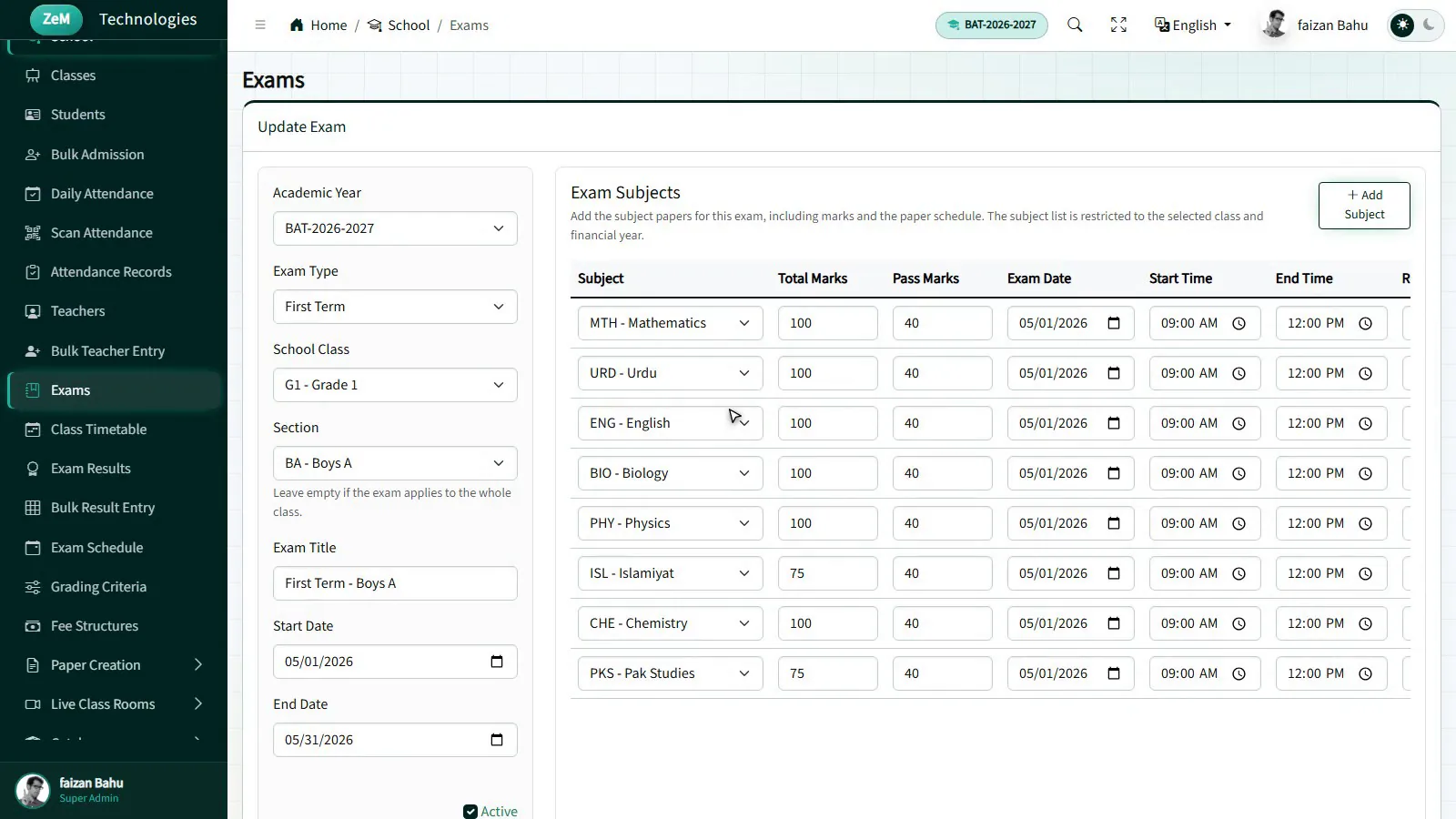Open the ISL - Islamiyat subject dropdown
1456x819 pixels.
pyautogui.click(x=670, y=573)
